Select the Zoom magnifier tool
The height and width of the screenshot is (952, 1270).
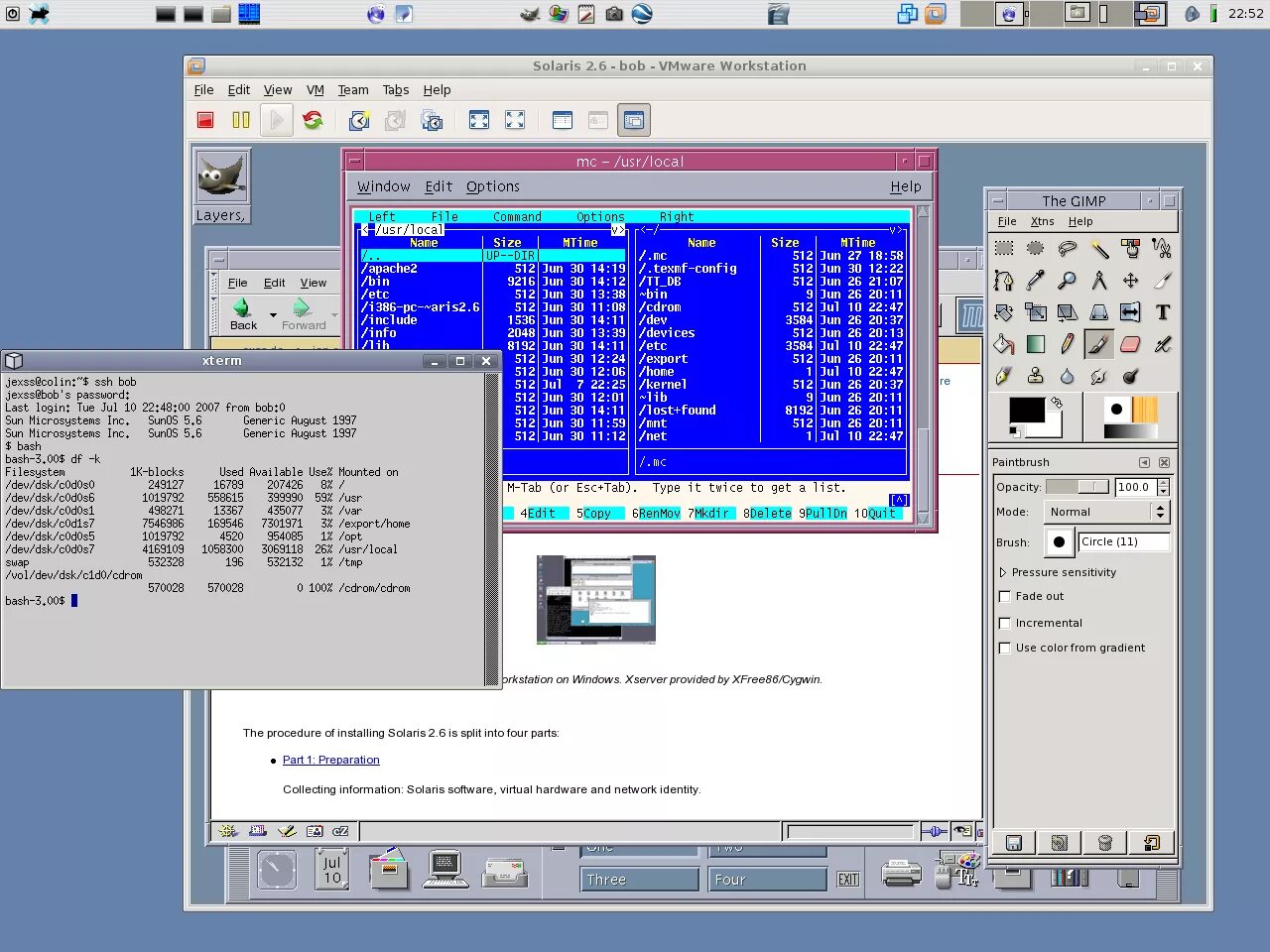tap(1067, 281)
